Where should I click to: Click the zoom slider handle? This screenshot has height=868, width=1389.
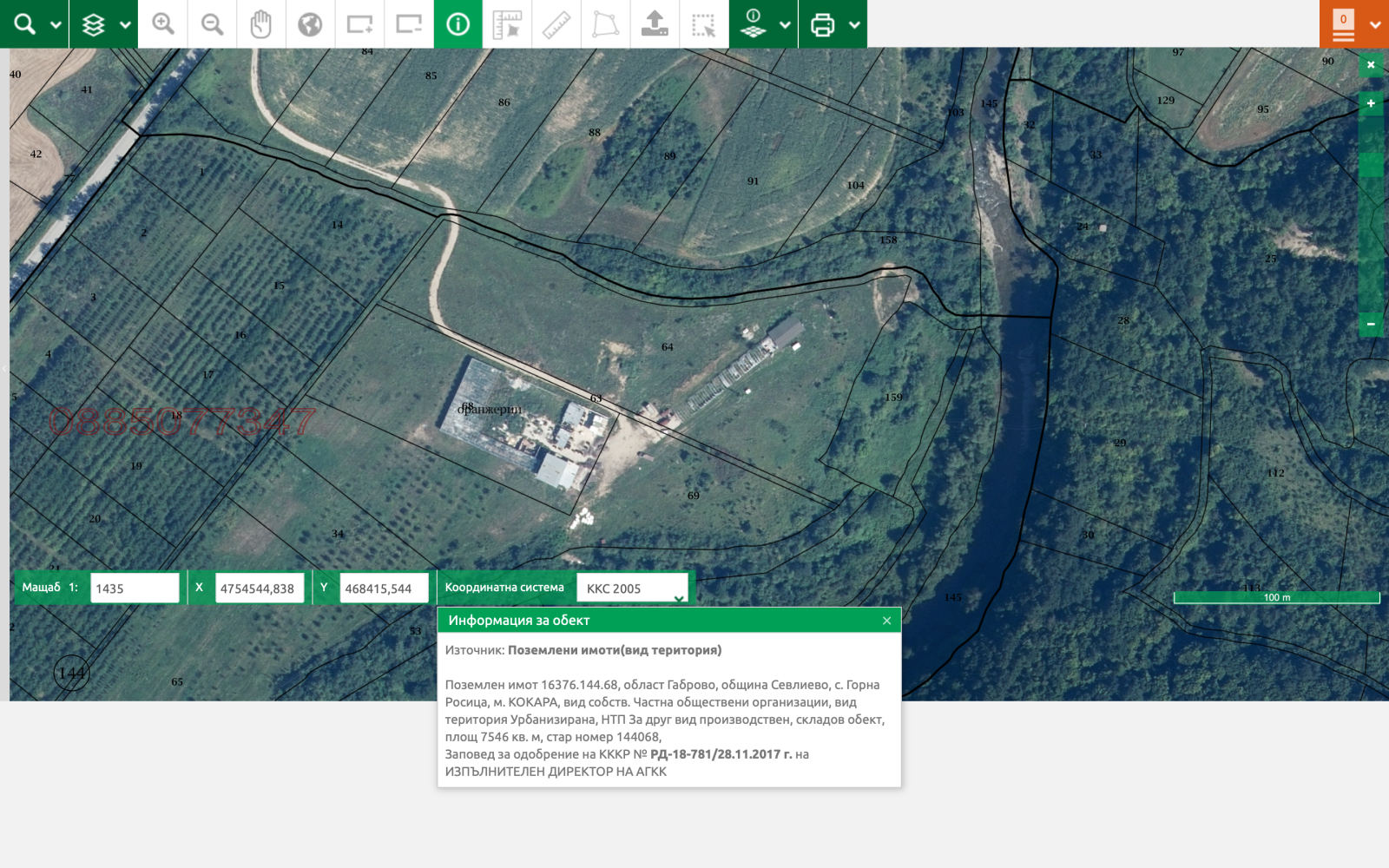(1371, 164)
